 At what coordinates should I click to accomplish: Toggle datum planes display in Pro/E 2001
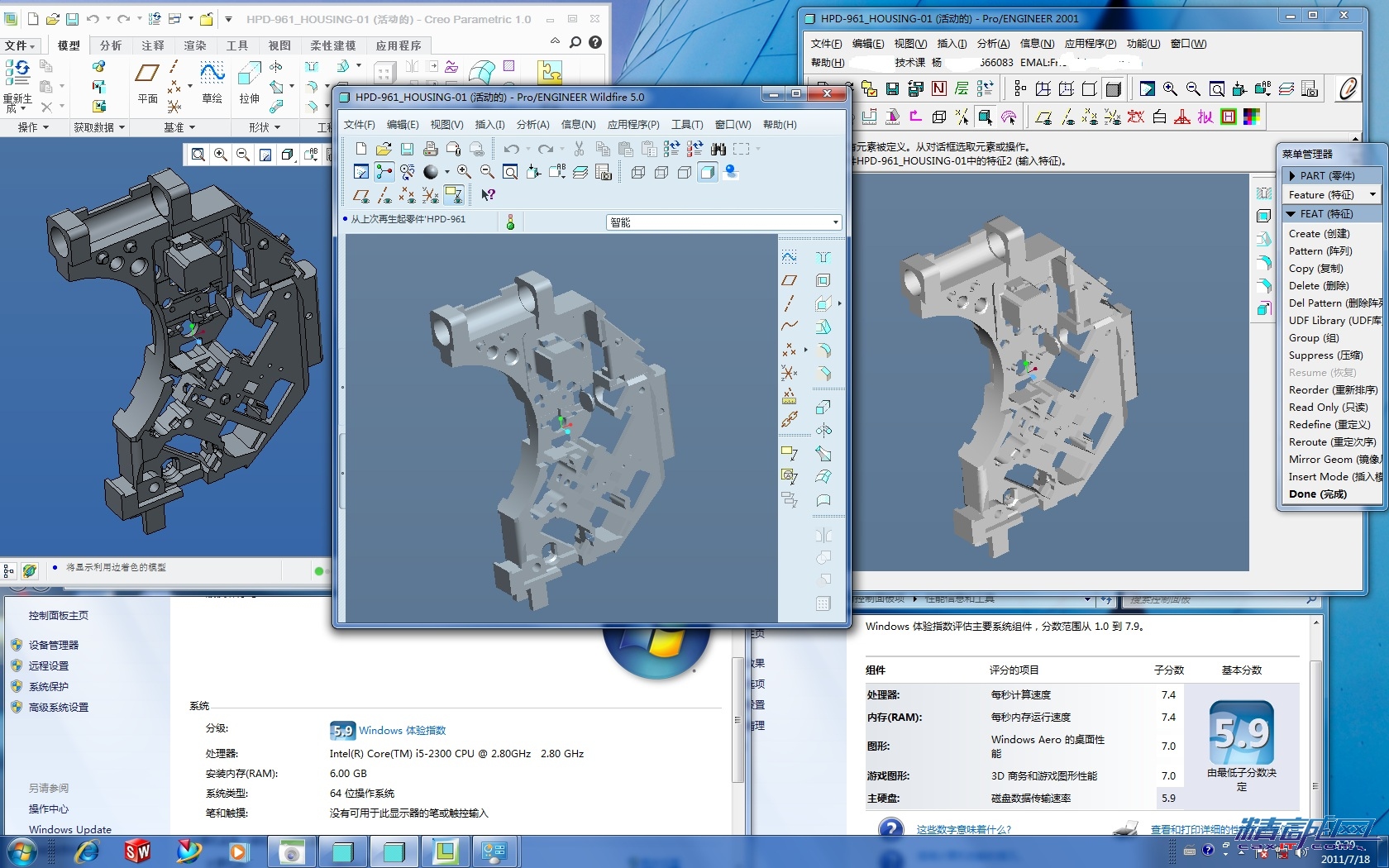pos(1043,117)
